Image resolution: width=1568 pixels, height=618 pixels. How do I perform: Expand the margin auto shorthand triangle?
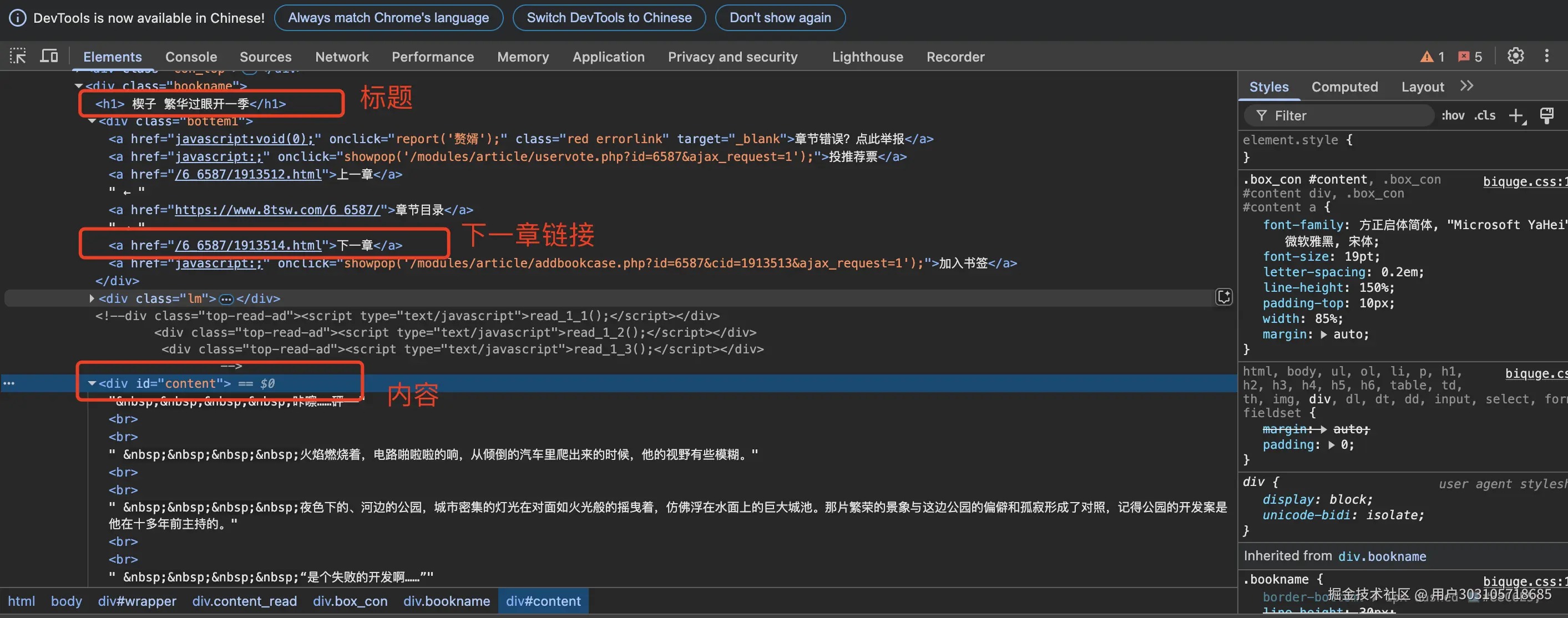[x=1323, y=335]
